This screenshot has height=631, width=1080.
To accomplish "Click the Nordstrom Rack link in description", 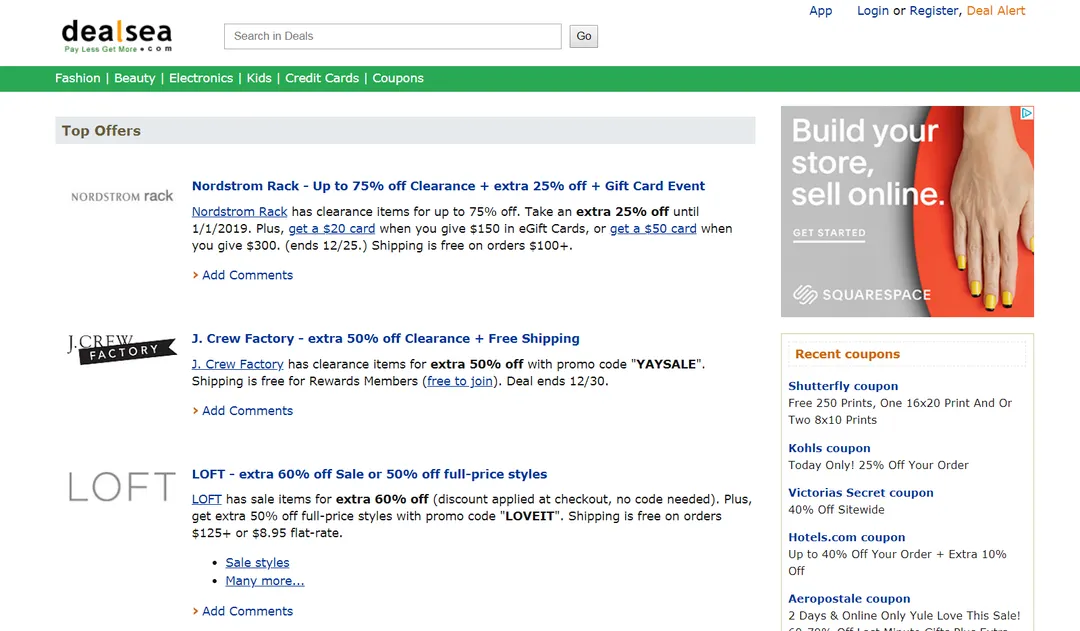I will click(239, 211).
